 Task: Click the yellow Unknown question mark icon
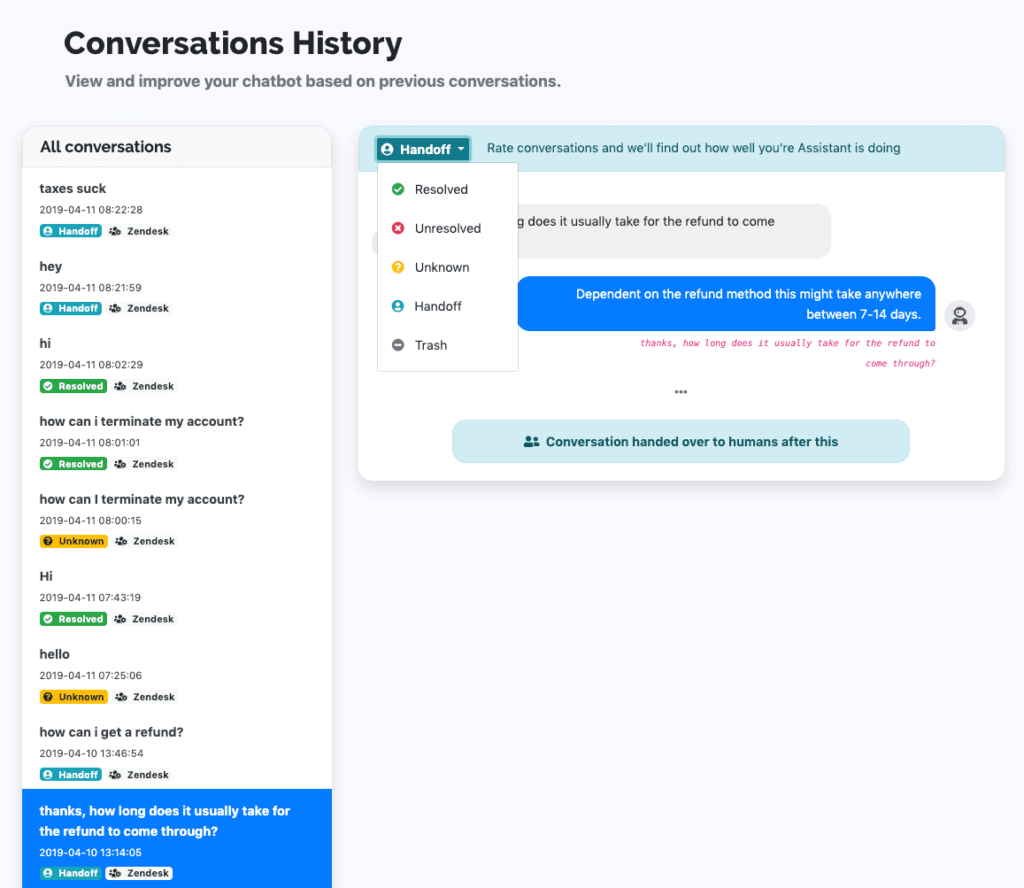pyautogui.click(x=397, y=267)
